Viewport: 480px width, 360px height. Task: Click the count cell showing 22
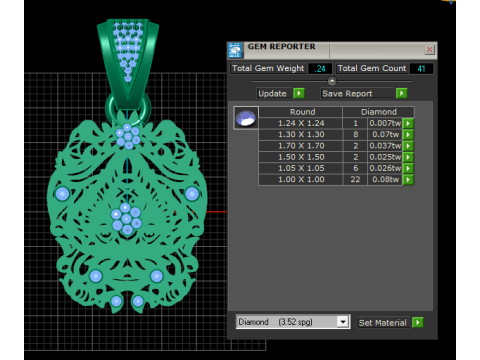click(355, 180)
